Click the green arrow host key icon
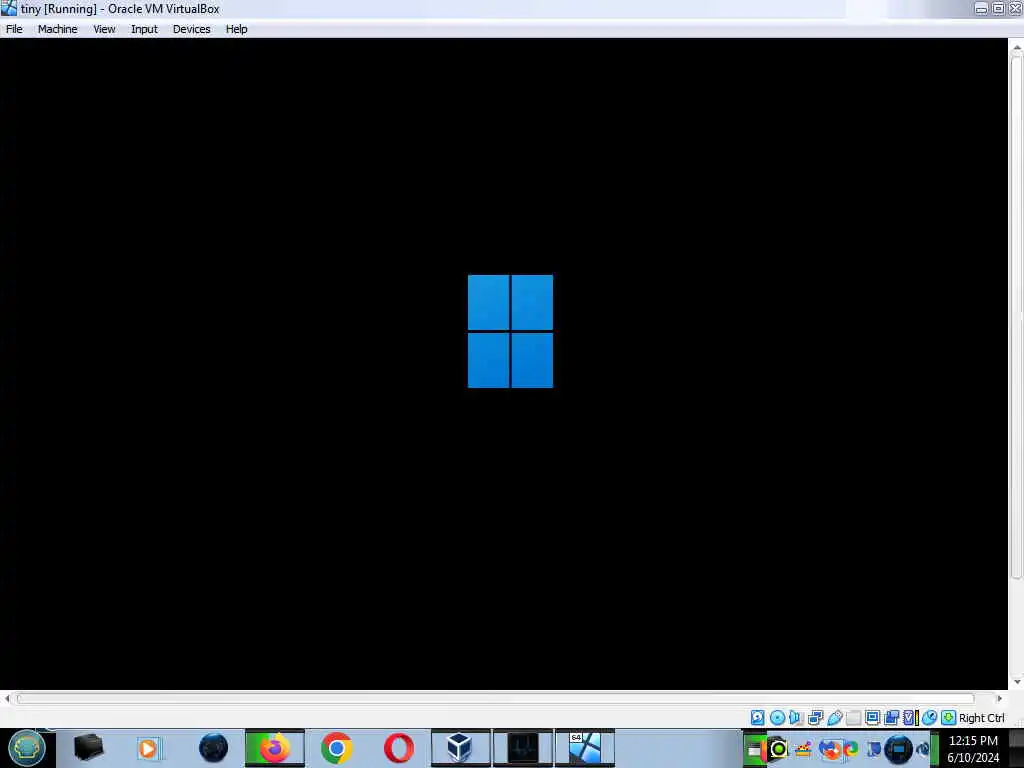The width and height of the screenshot is (1024, 768). point(948,718)
